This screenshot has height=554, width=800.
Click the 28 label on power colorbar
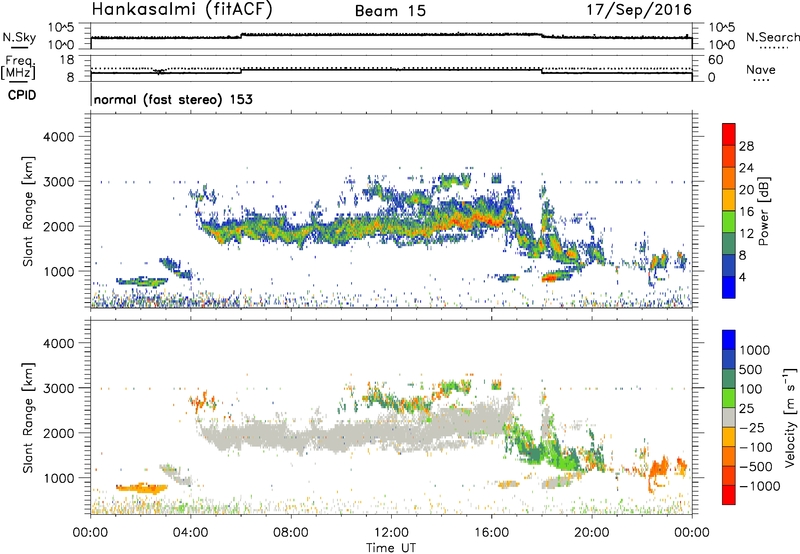[746, 146]
